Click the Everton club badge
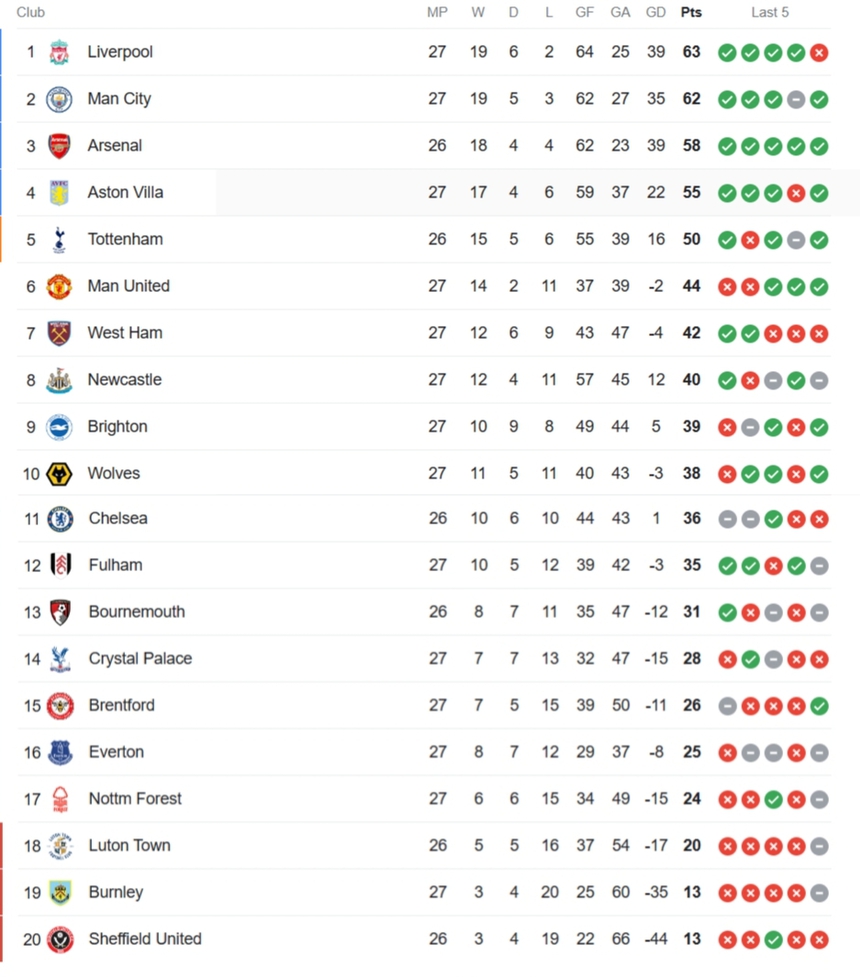The height and width of the screenshot is (977, 860). pyautogui.click(x=60, y=752)
